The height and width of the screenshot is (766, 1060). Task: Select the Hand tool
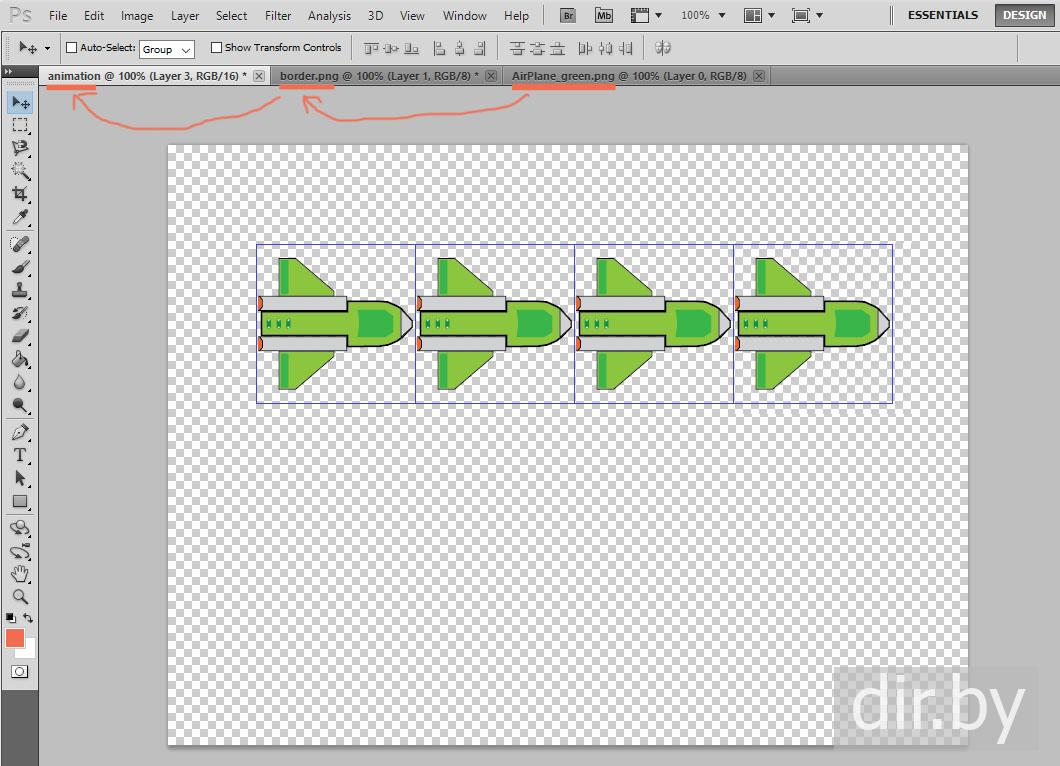click(20, 574)
